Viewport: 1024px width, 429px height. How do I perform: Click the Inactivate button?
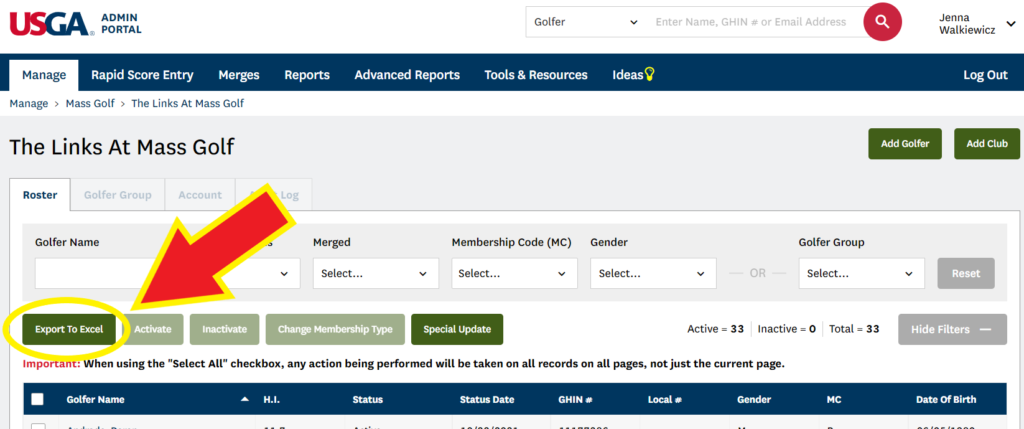coord(225,329)
